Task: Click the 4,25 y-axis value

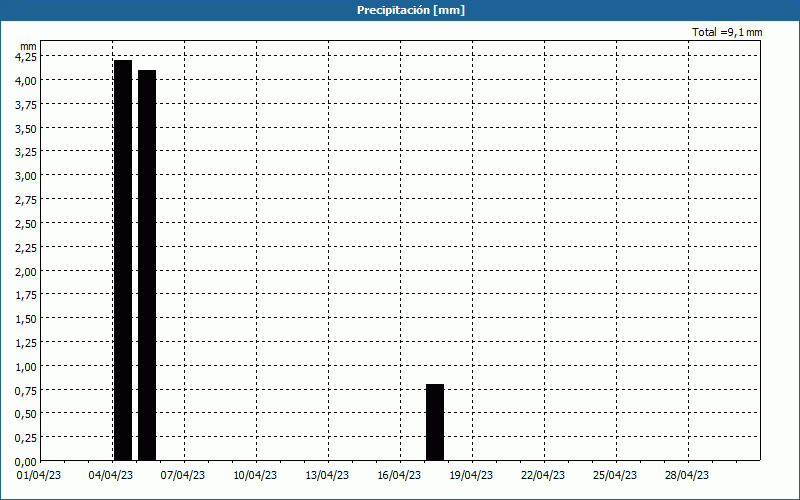Action: point(26,57)
